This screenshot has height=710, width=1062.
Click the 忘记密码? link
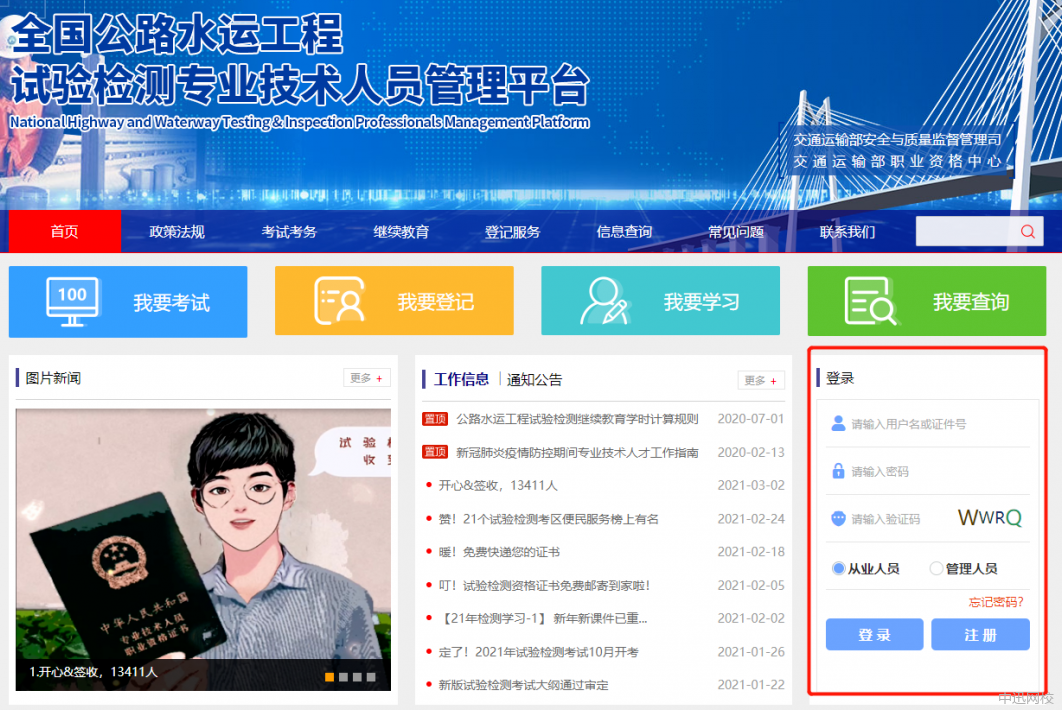click(x=996, y=601)
